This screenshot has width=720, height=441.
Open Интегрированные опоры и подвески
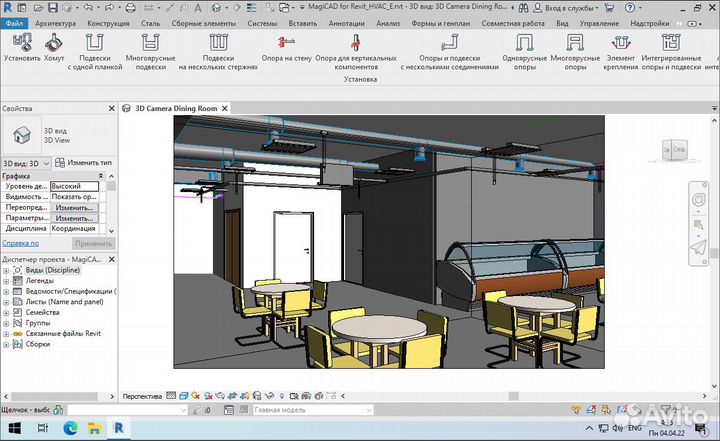[671, 52]
